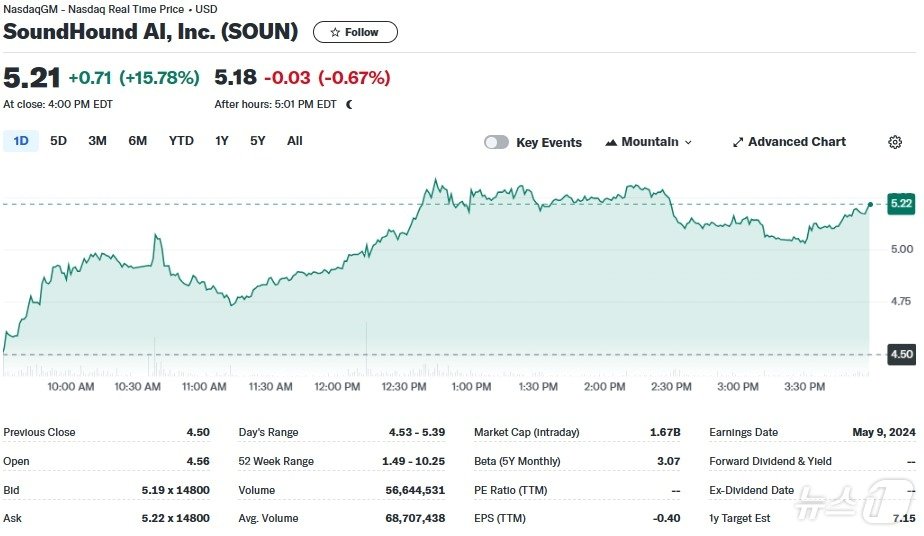924x536 pixels.
Task: Click the after-hours moon icon
Action: (x=349, y=104)
